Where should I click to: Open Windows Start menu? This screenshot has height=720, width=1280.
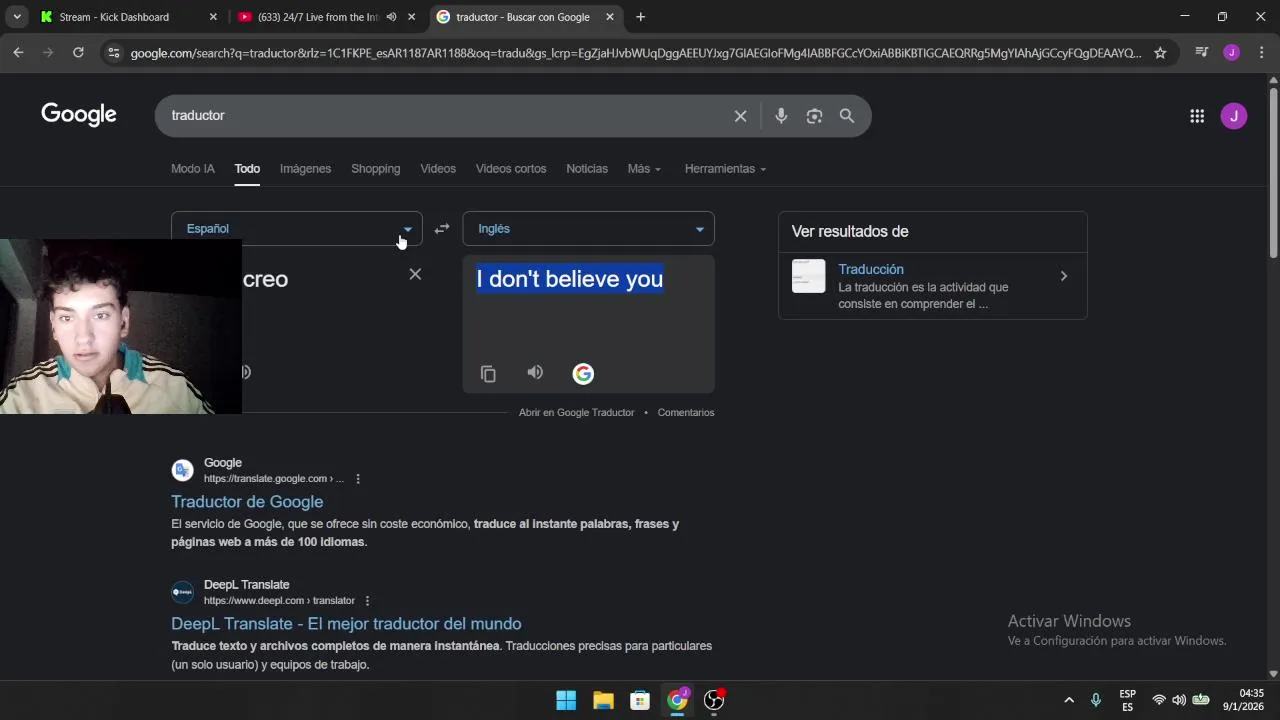click(x=566, y=700)
